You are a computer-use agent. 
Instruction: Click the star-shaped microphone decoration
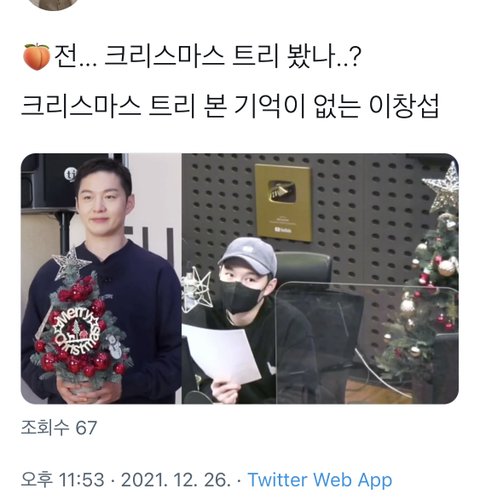[197, 289]
